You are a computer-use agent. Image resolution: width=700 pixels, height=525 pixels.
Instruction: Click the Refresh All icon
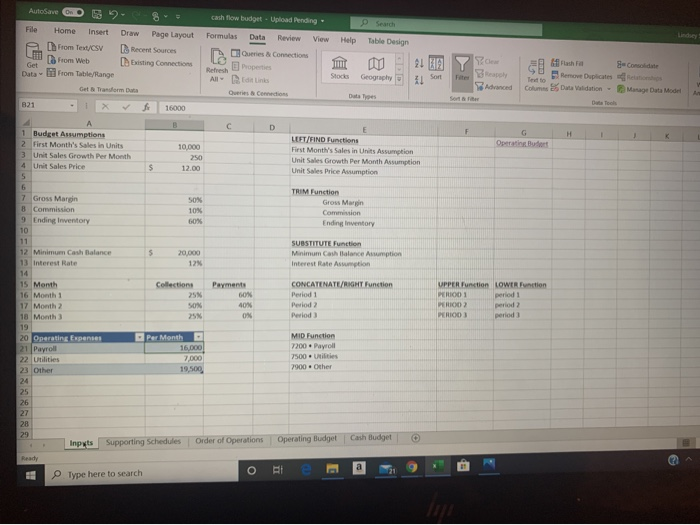(x=217, y=58)
